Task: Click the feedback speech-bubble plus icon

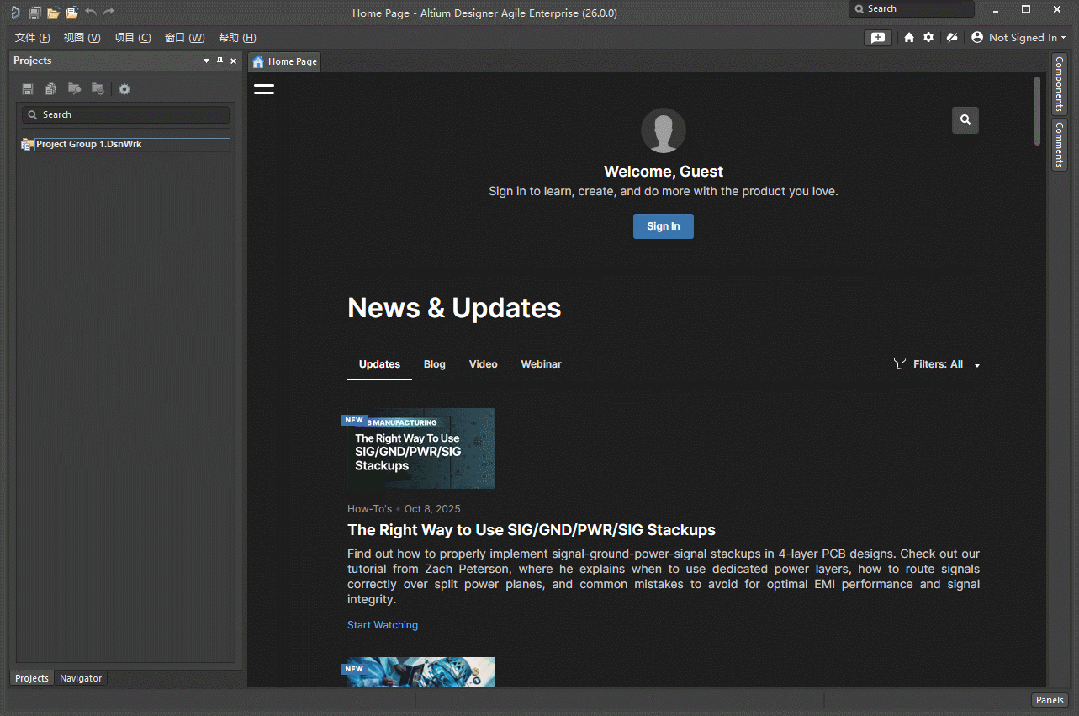Action: click(878, 38)
